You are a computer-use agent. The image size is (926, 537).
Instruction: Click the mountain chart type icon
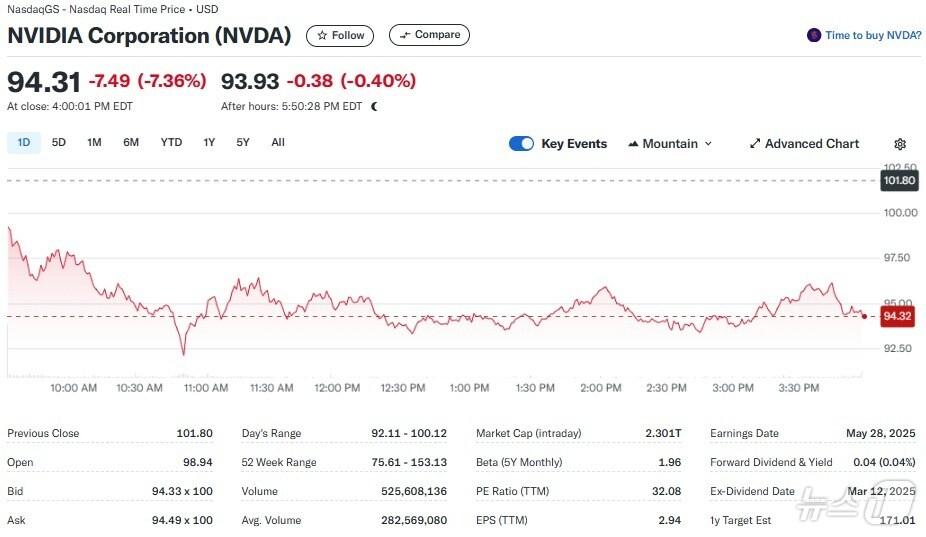pos(633,144)
